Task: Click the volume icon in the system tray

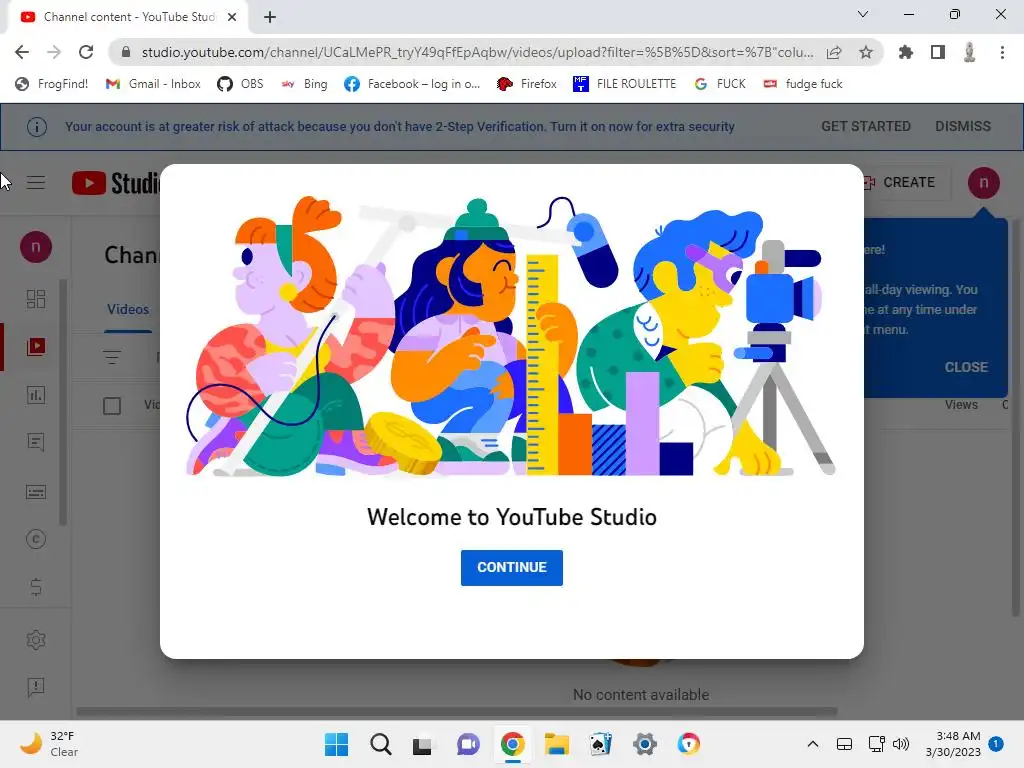Action: [901, 744]
